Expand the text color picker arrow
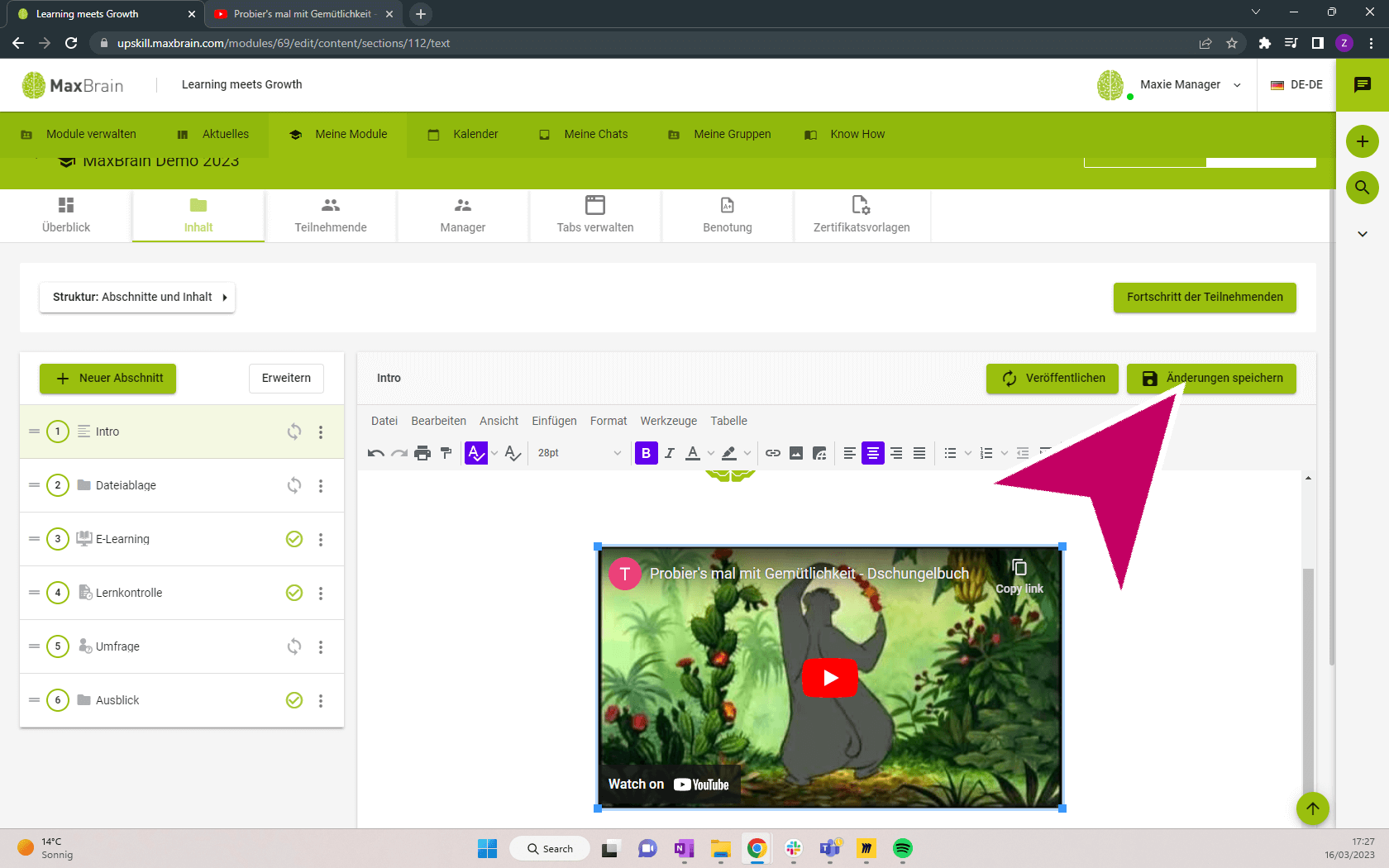Viewport: 1389px width, 868px height. [711, 453]
